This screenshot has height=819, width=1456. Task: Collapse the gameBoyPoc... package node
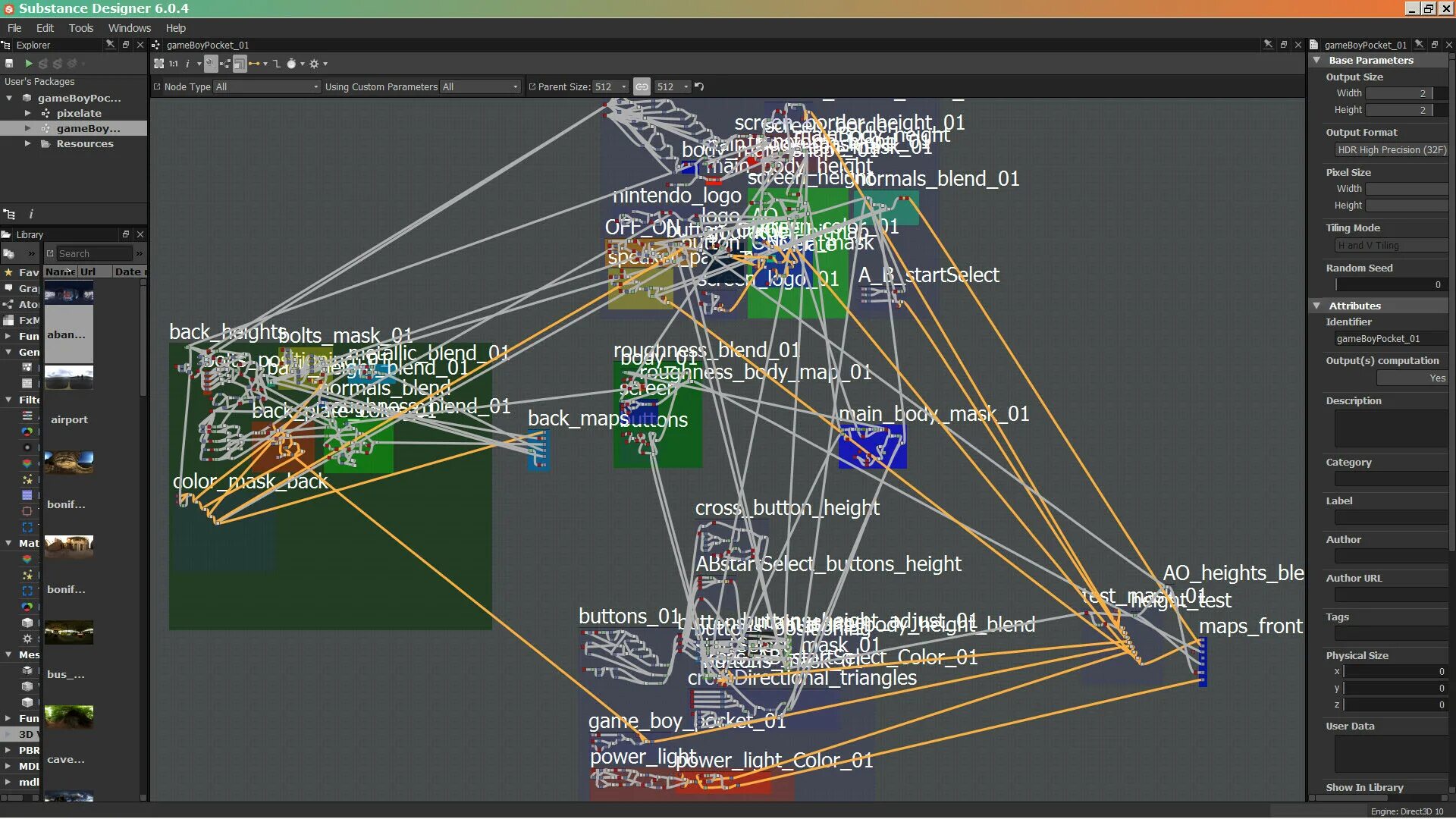coord(9,98)
